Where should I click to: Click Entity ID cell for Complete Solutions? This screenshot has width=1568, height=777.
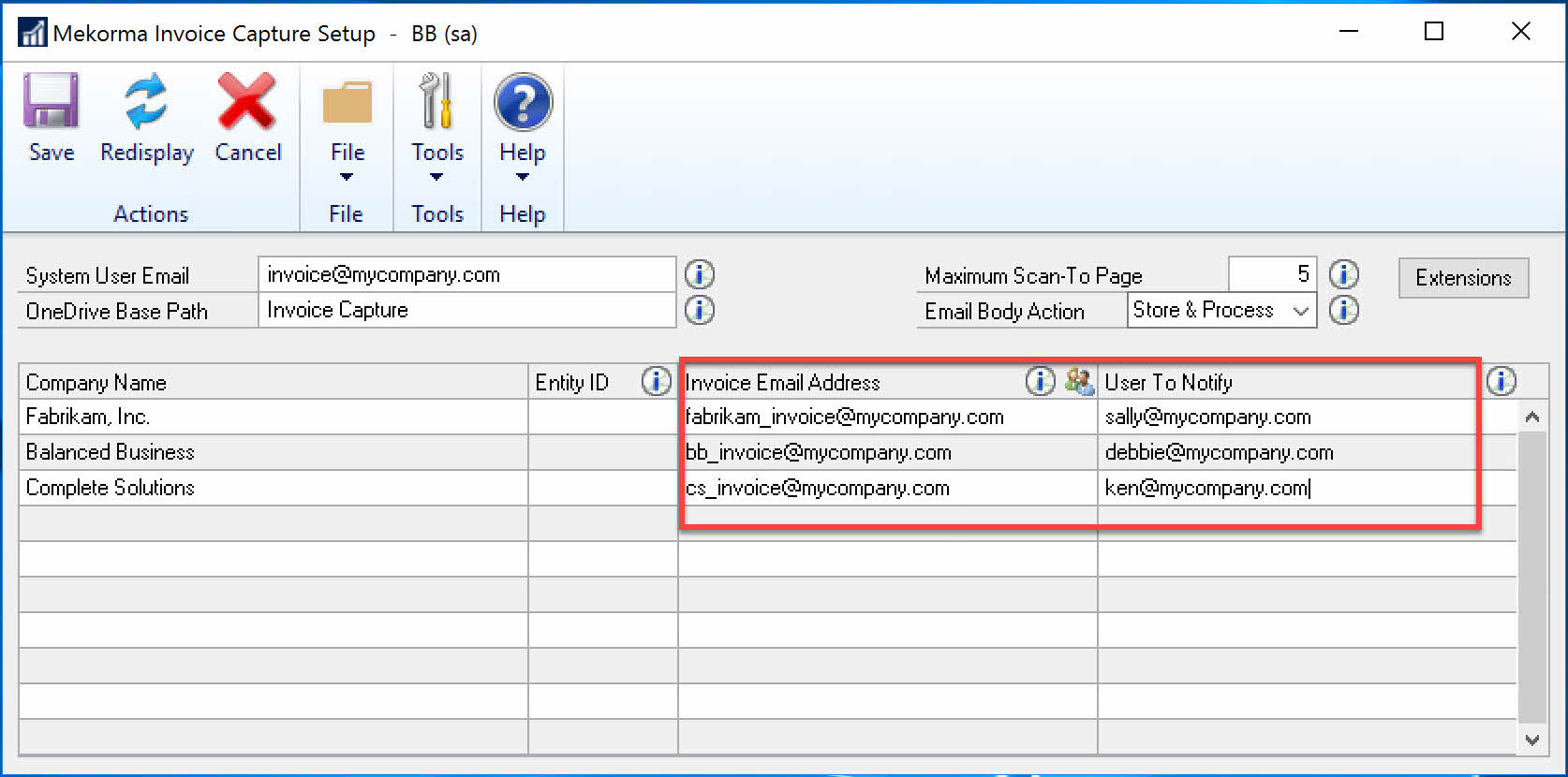603,488
